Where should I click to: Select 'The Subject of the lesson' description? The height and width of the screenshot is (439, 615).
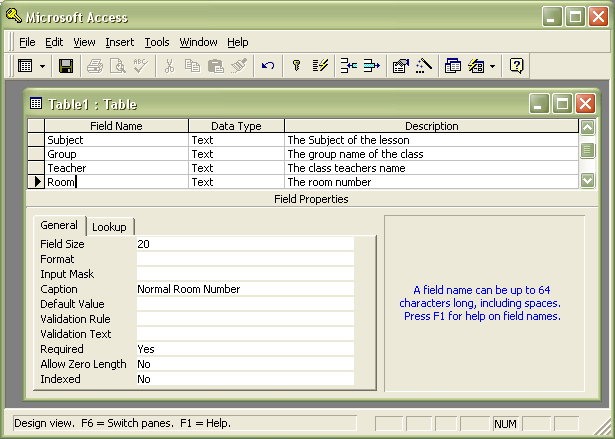tap(431, 140)
